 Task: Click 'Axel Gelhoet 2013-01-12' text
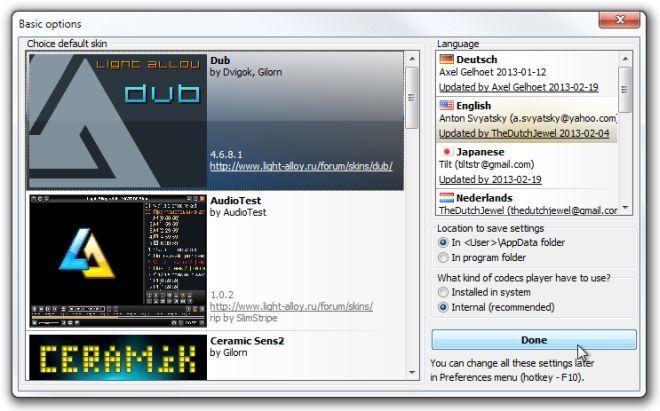492,72
